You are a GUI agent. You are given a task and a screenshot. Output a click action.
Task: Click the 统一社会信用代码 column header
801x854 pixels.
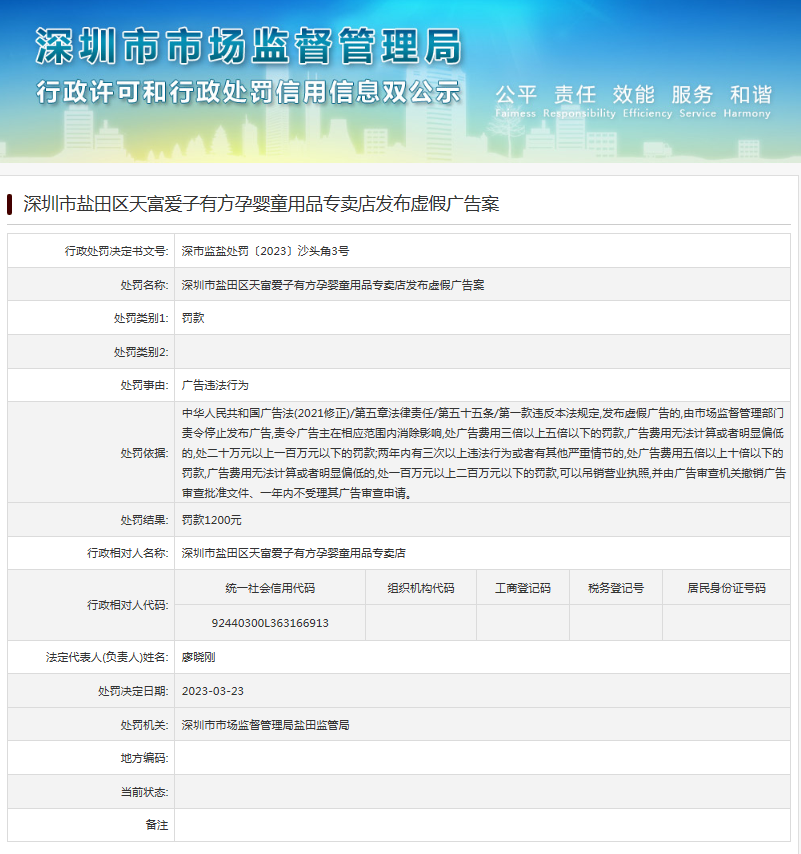pos(270,588)
